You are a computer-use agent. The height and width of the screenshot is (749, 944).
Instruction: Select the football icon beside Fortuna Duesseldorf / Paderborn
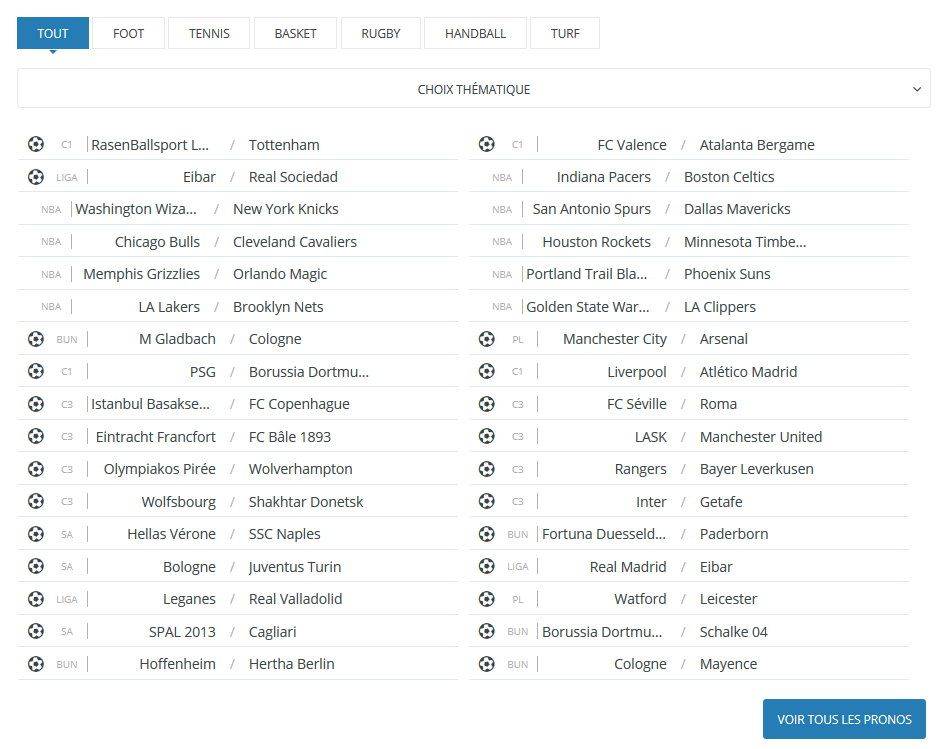(x=486, y=534)
